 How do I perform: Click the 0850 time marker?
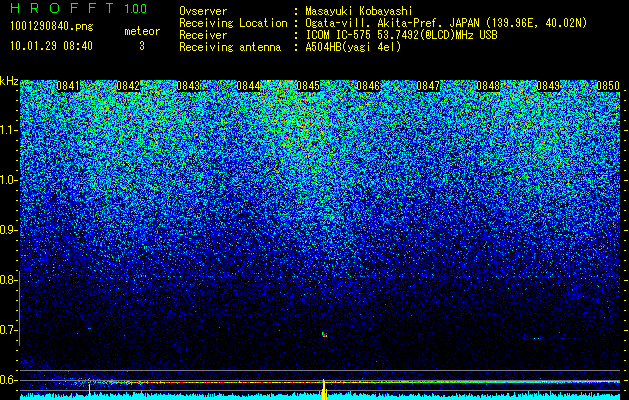tap(608, 86)
